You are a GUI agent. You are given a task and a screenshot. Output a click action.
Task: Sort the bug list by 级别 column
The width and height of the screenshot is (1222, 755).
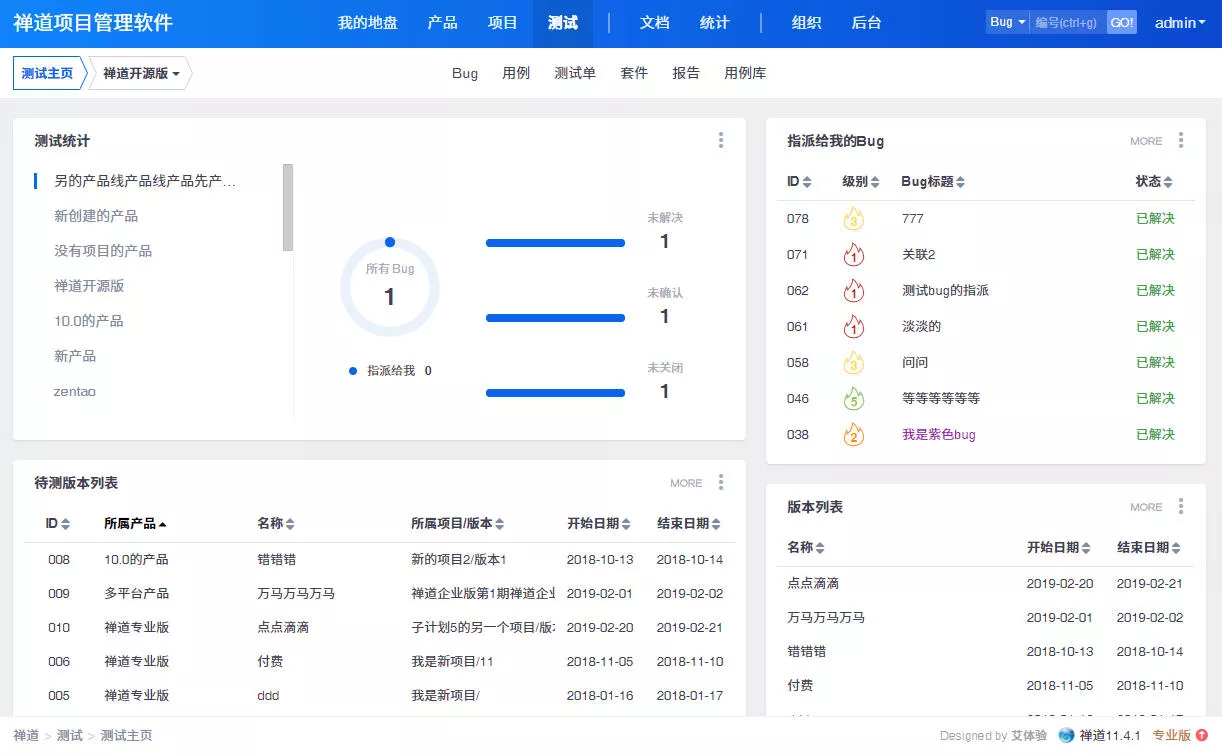861,182
